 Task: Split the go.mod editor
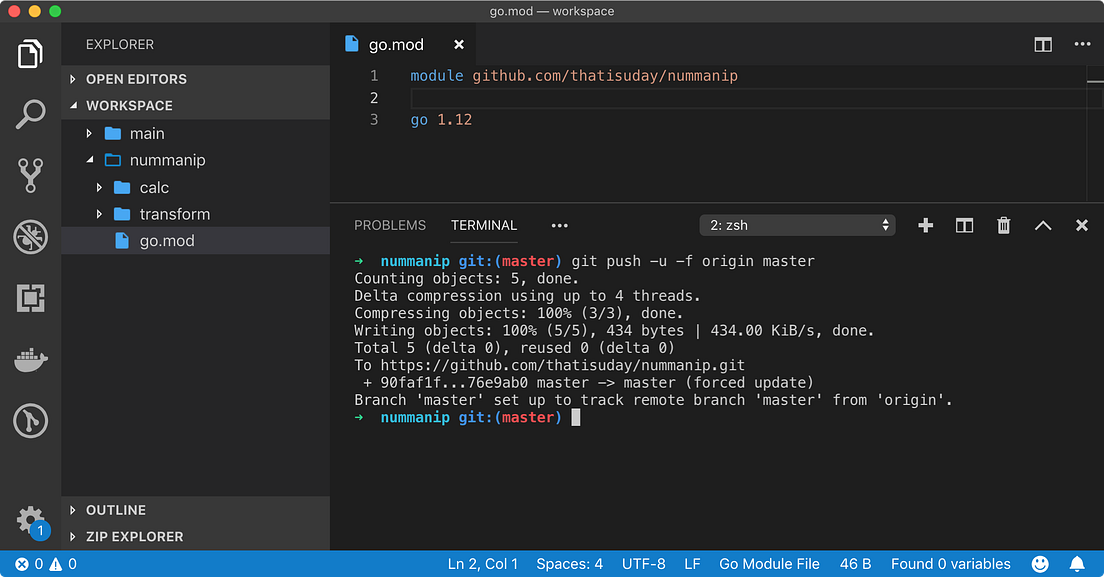[1043, 44]
